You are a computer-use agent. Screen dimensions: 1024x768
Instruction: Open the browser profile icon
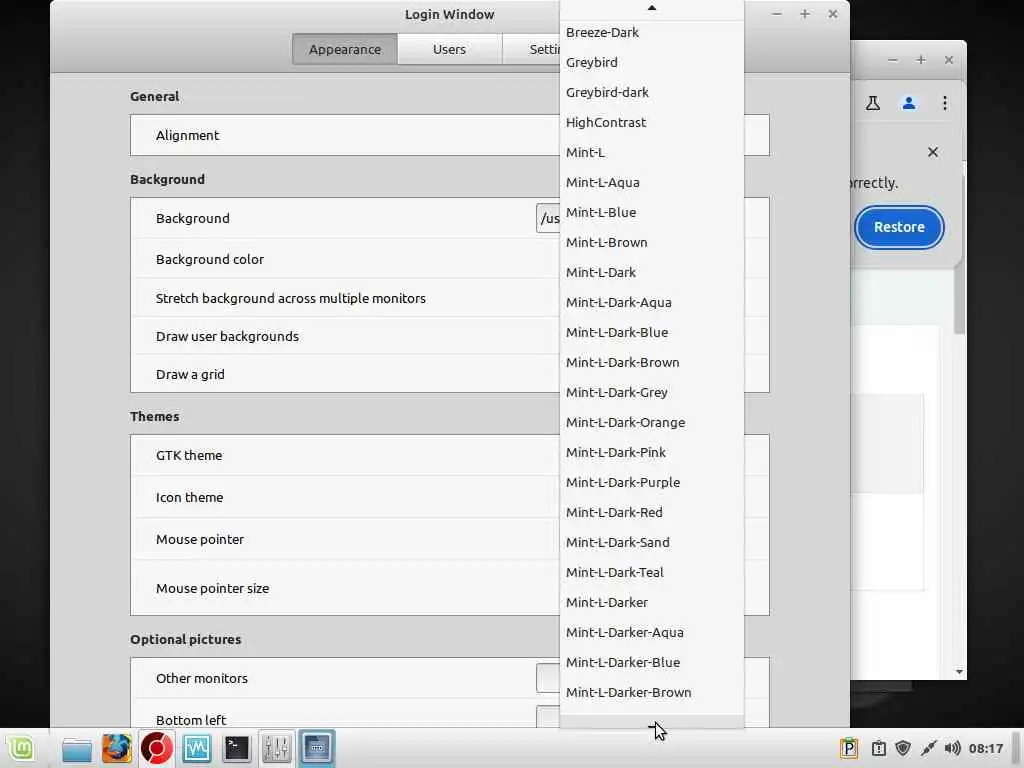tap(908, 103)
